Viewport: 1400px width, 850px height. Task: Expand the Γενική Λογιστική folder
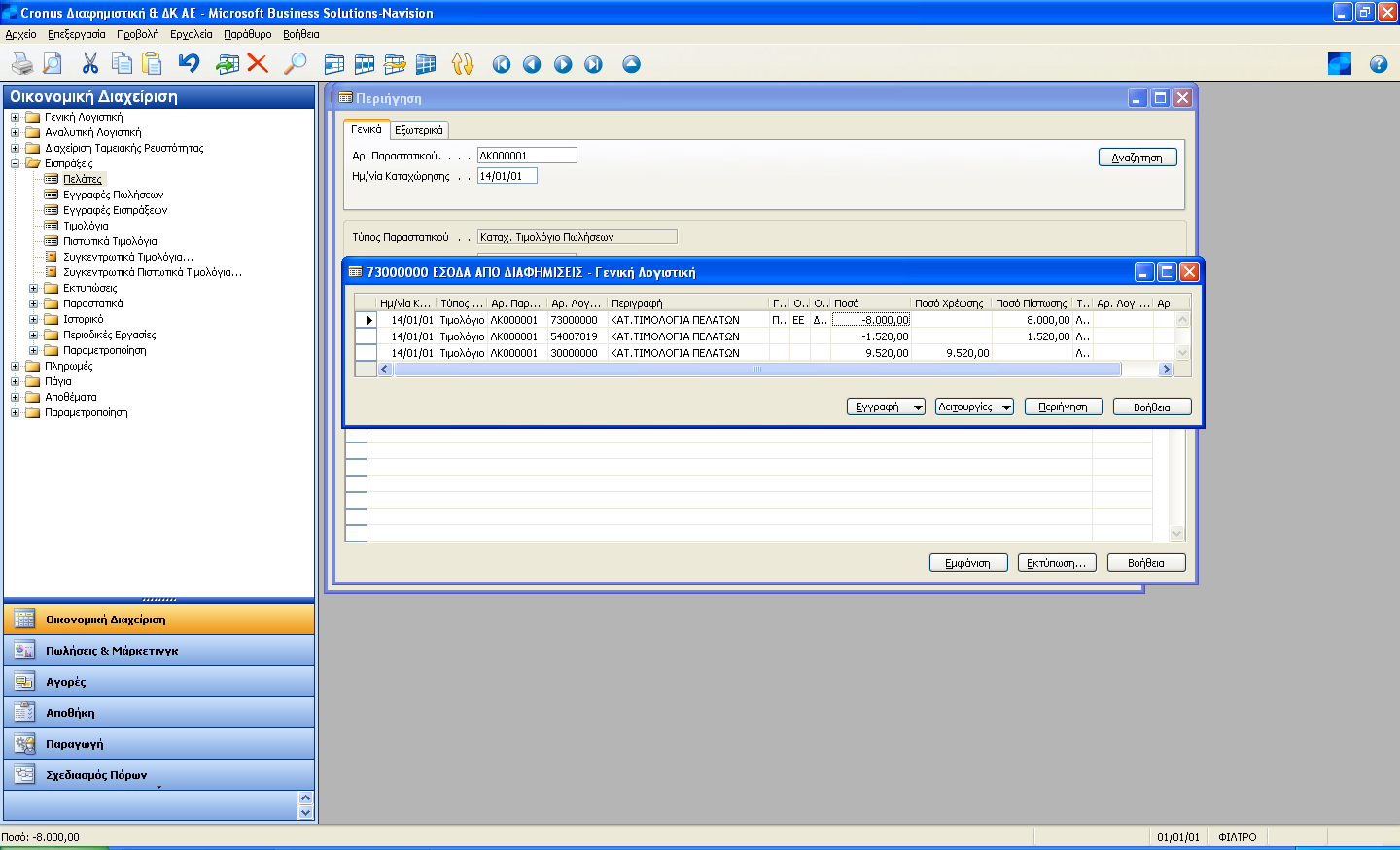pyautogui.click(x=16, y=117)
